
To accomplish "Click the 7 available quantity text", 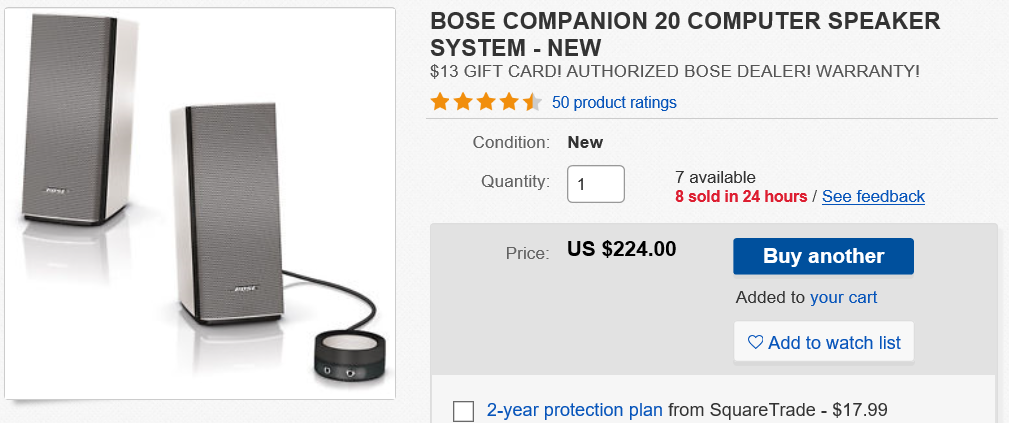I will click(x=715, y=177).
